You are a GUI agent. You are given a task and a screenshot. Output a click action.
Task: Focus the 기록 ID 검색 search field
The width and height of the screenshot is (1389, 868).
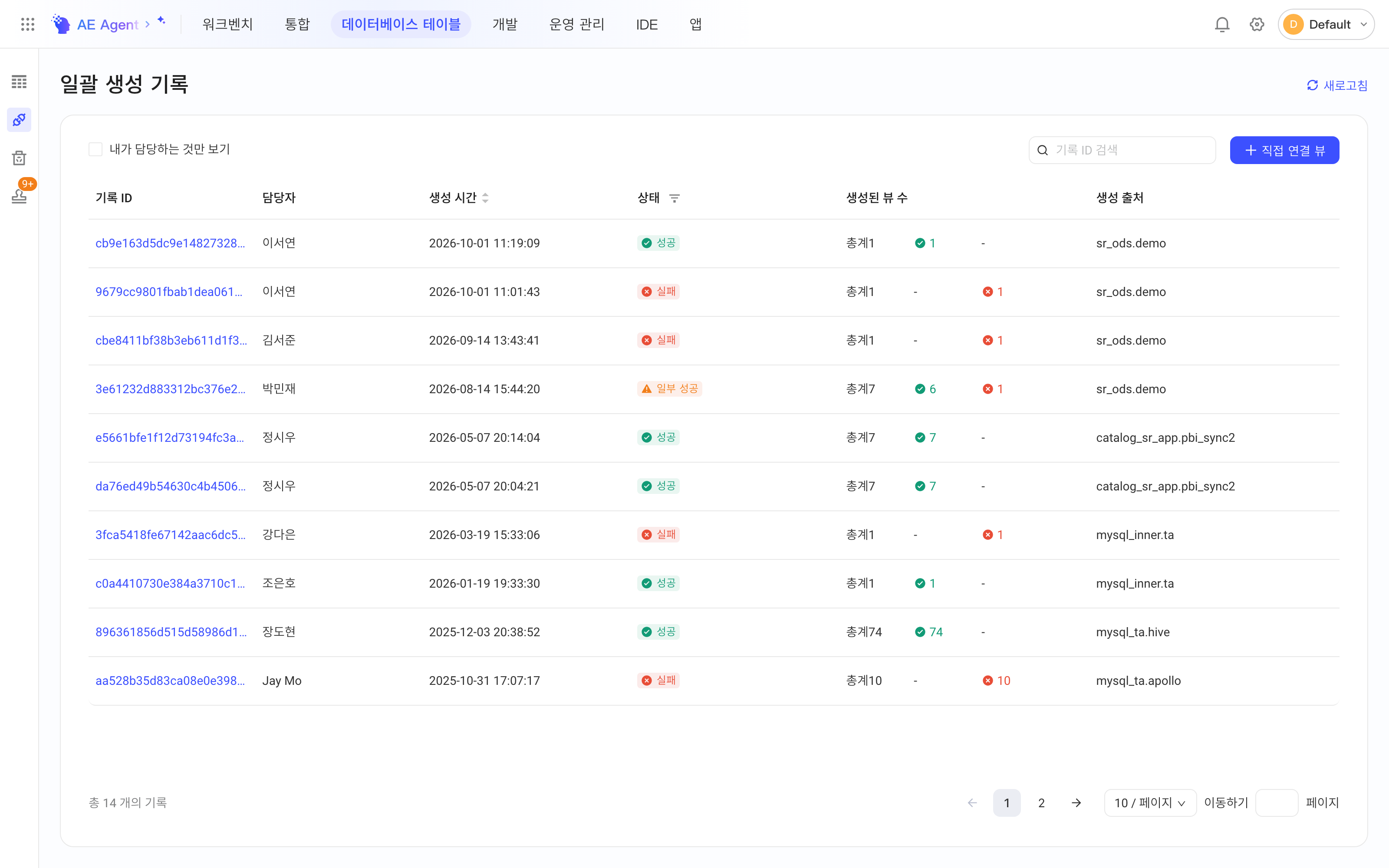[x=1122, y=150]
